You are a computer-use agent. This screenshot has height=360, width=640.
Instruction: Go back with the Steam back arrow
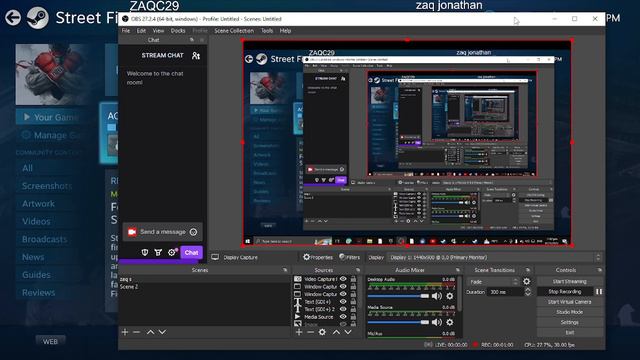13,18
